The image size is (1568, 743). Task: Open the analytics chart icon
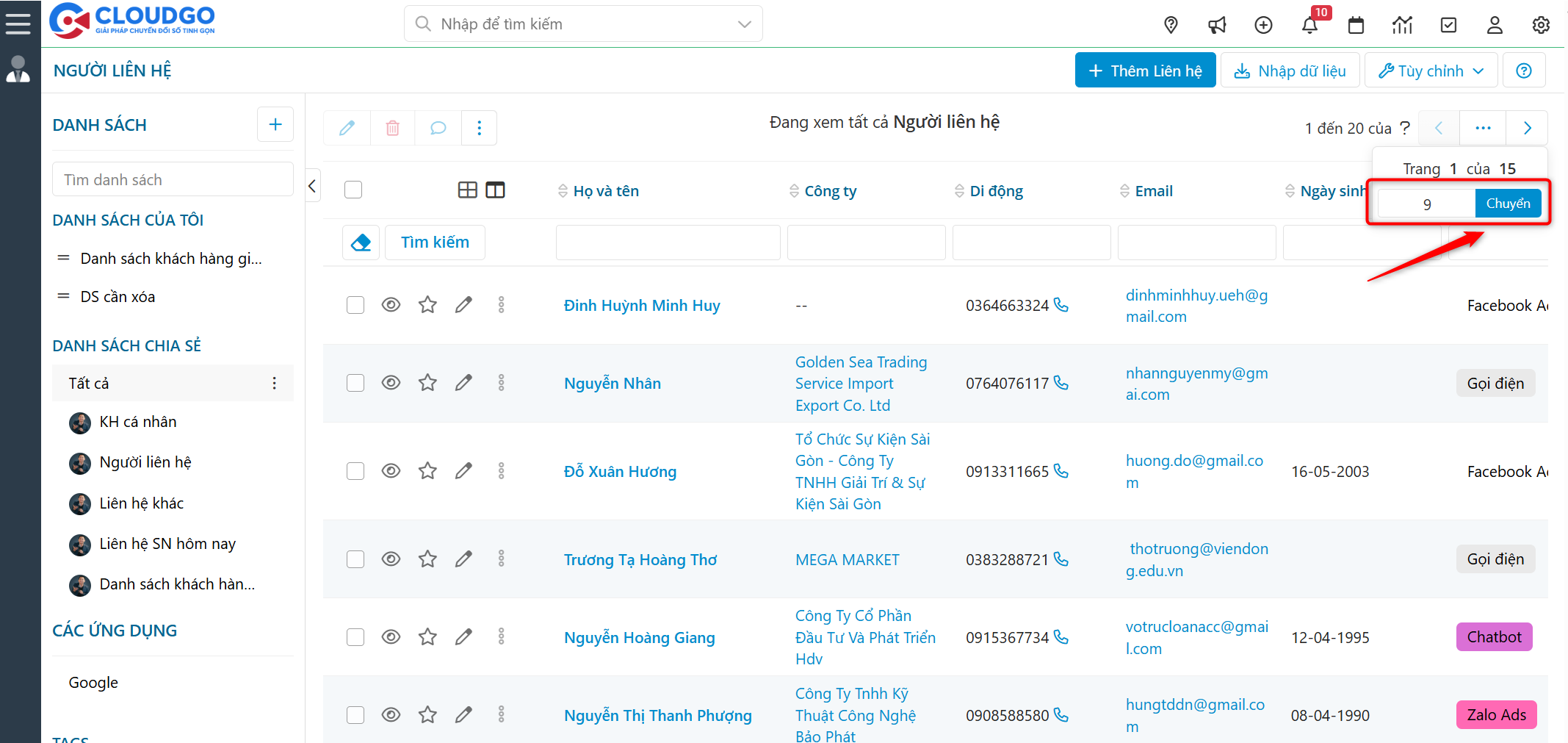pyautogui.click(x=1402, y=26)
